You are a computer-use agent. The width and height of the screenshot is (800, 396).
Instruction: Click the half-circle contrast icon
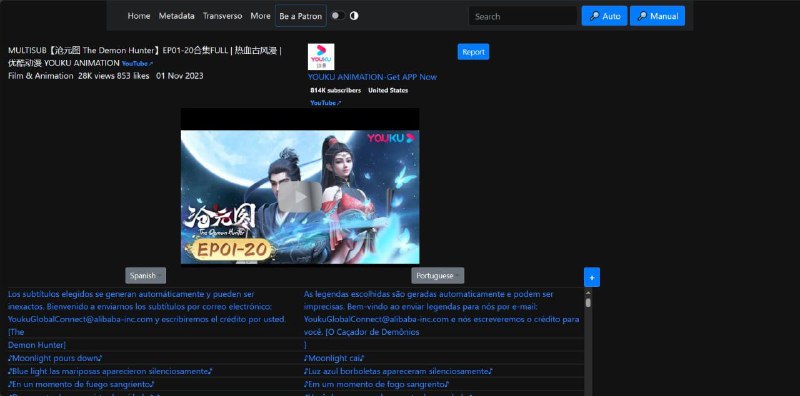[x=354, y=16]
